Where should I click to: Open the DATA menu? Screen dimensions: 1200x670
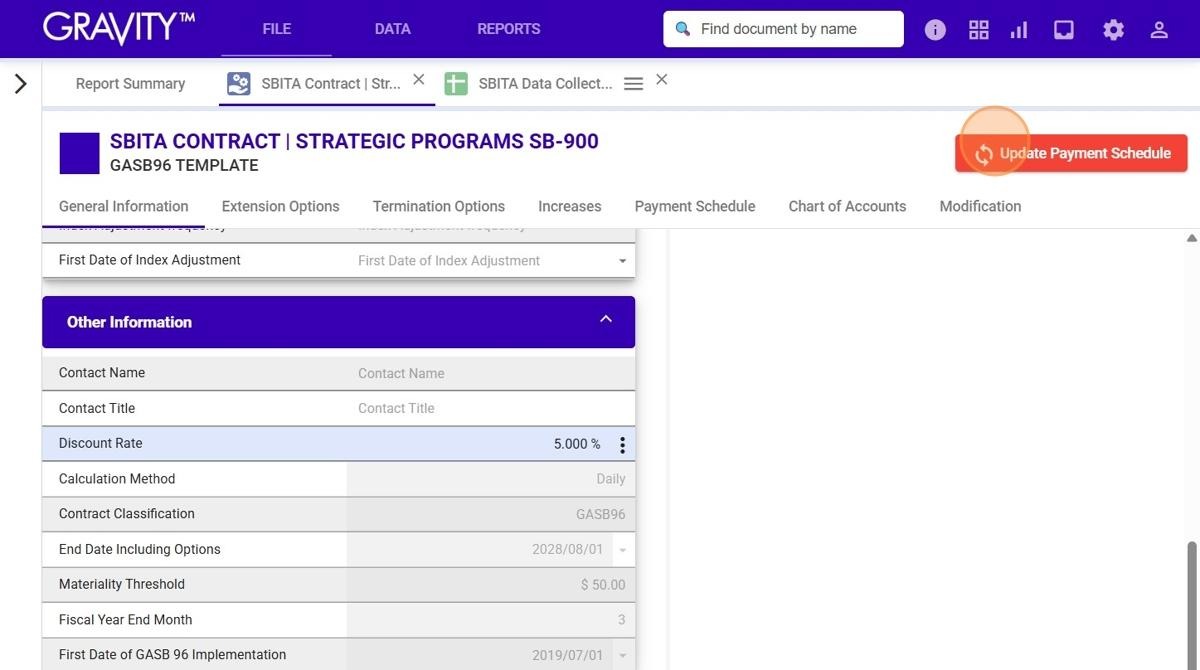point(392,29)
